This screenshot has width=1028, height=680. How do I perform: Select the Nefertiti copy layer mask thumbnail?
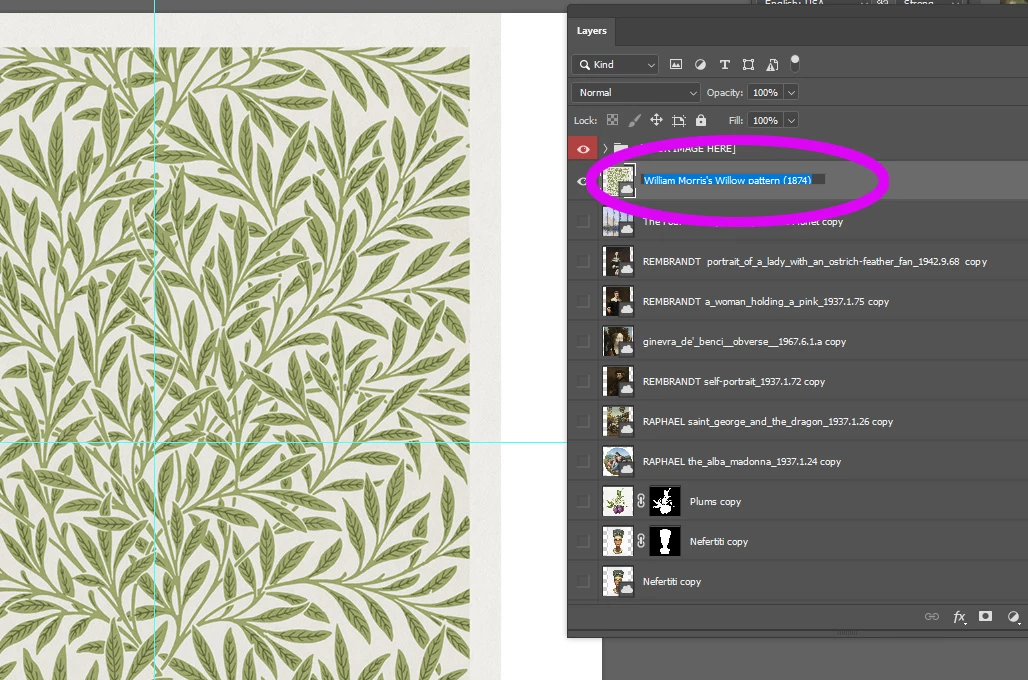tap(665, 541)
